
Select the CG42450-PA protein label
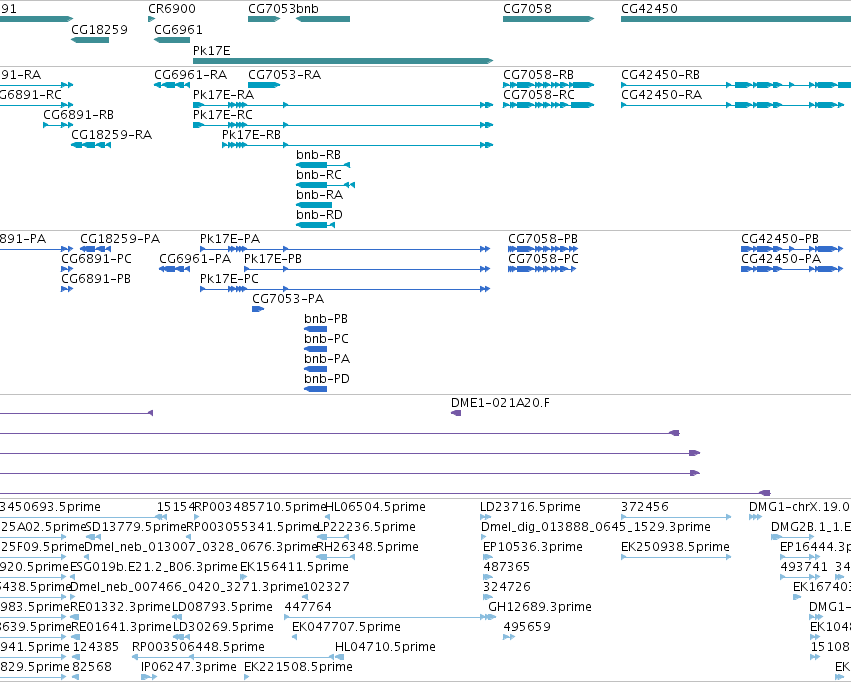coord(781,259)
